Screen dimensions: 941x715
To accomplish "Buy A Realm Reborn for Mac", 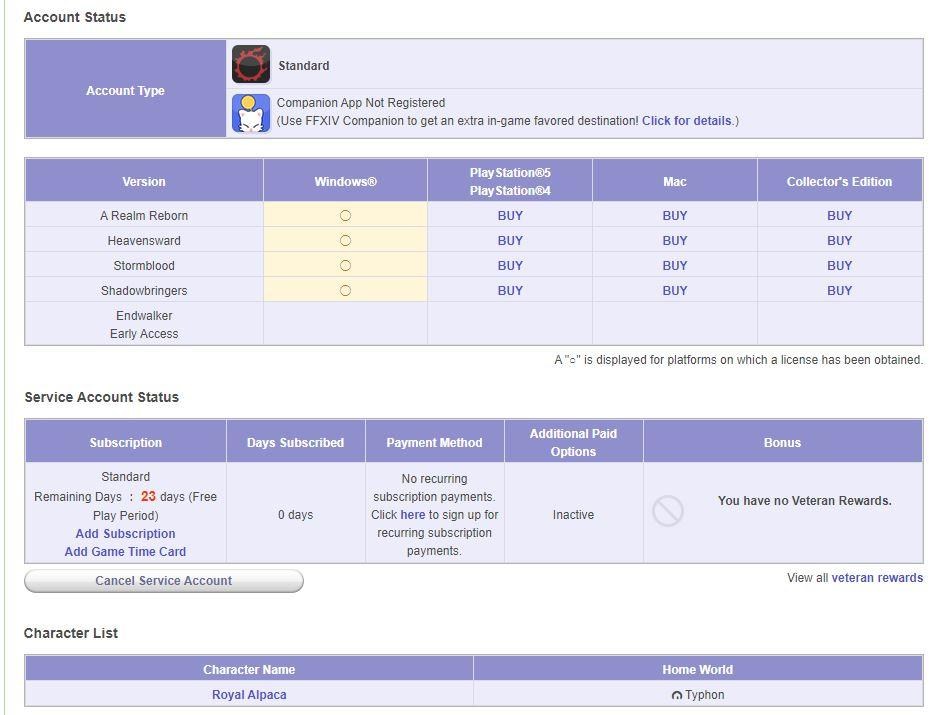I will pos(675,216).
